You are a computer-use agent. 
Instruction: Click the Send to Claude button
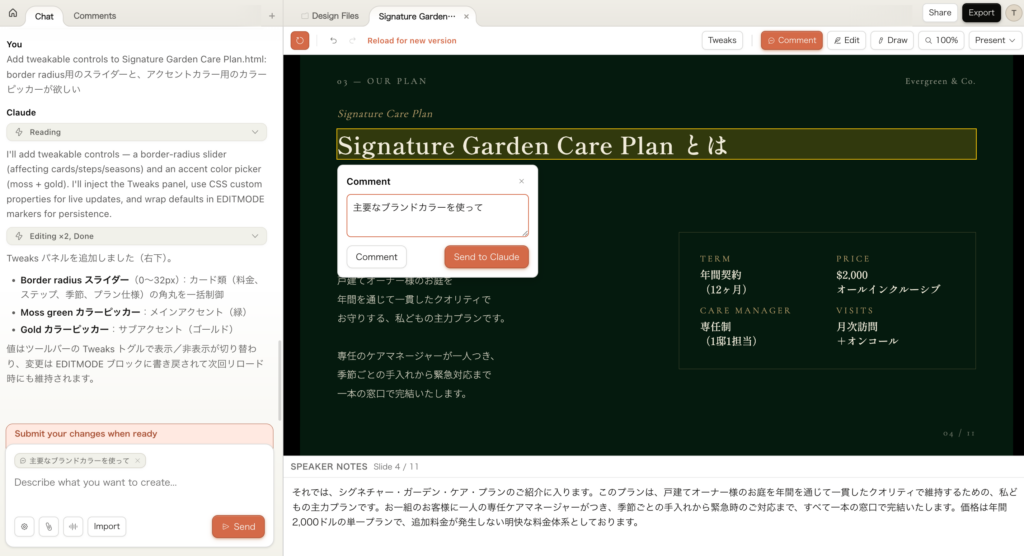(486, 257)
